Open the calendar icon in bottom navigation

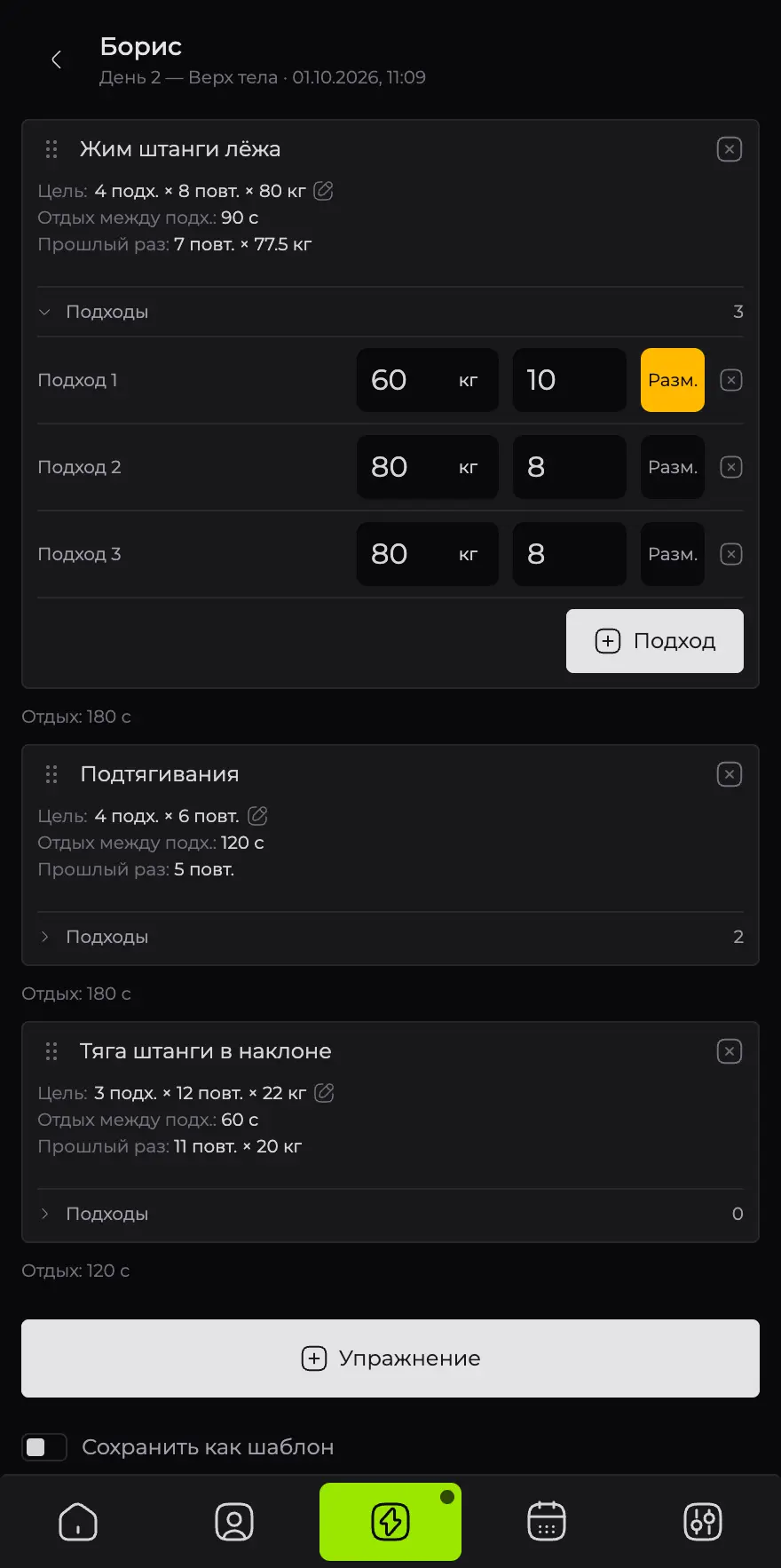pos(547,1522)
